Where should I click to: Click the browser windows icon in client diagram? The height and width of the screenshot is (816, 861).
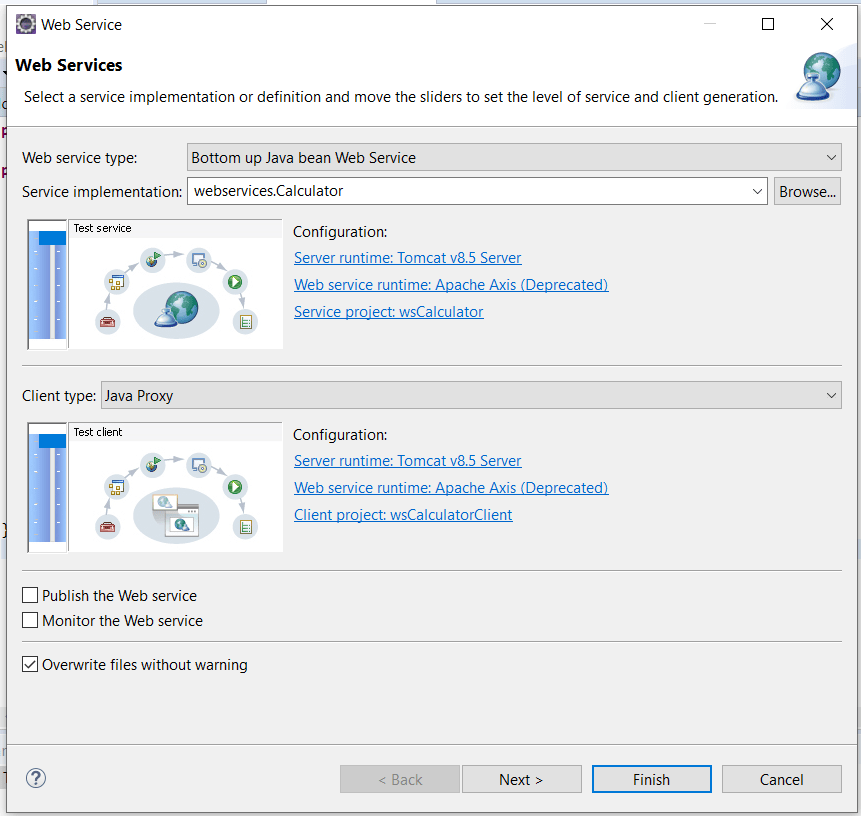tap(174, 514)
